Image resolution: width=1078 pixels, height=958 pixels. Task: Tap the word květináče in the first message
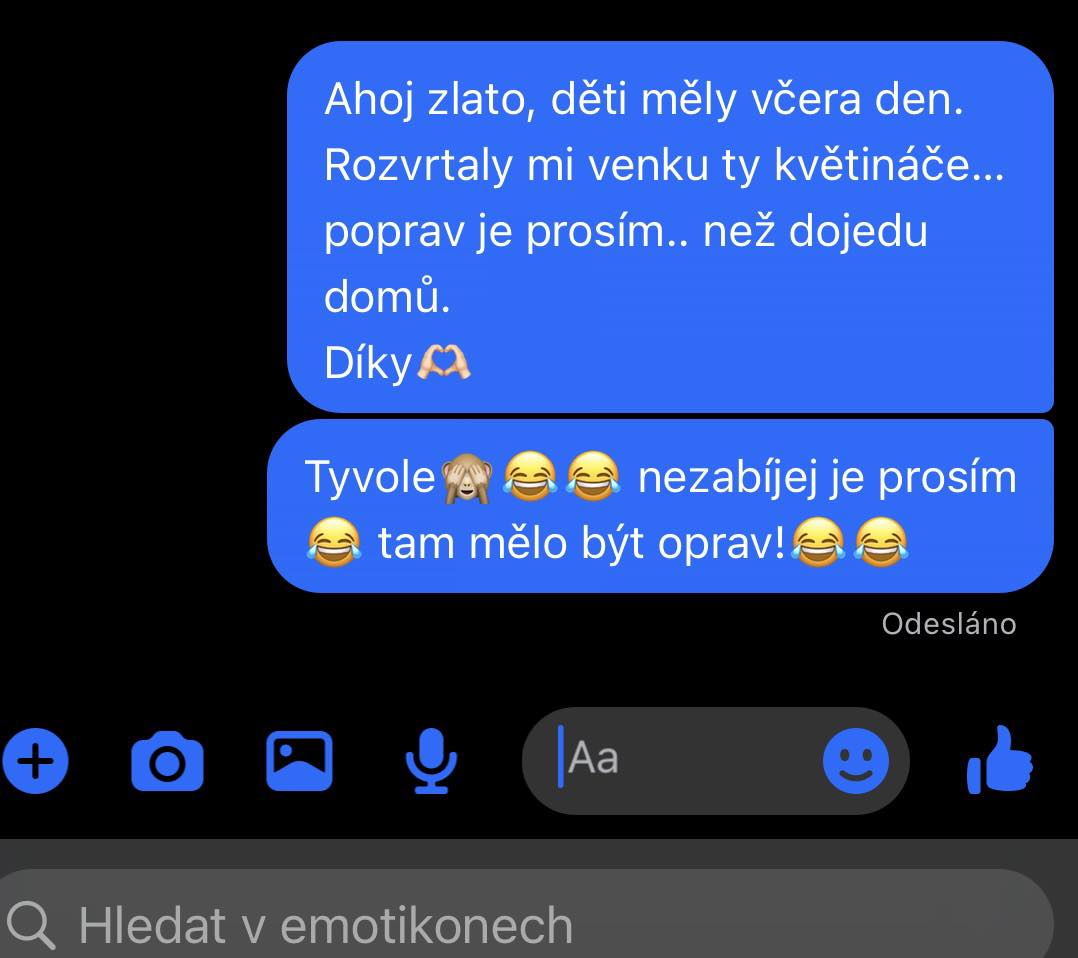coord(889,164)
